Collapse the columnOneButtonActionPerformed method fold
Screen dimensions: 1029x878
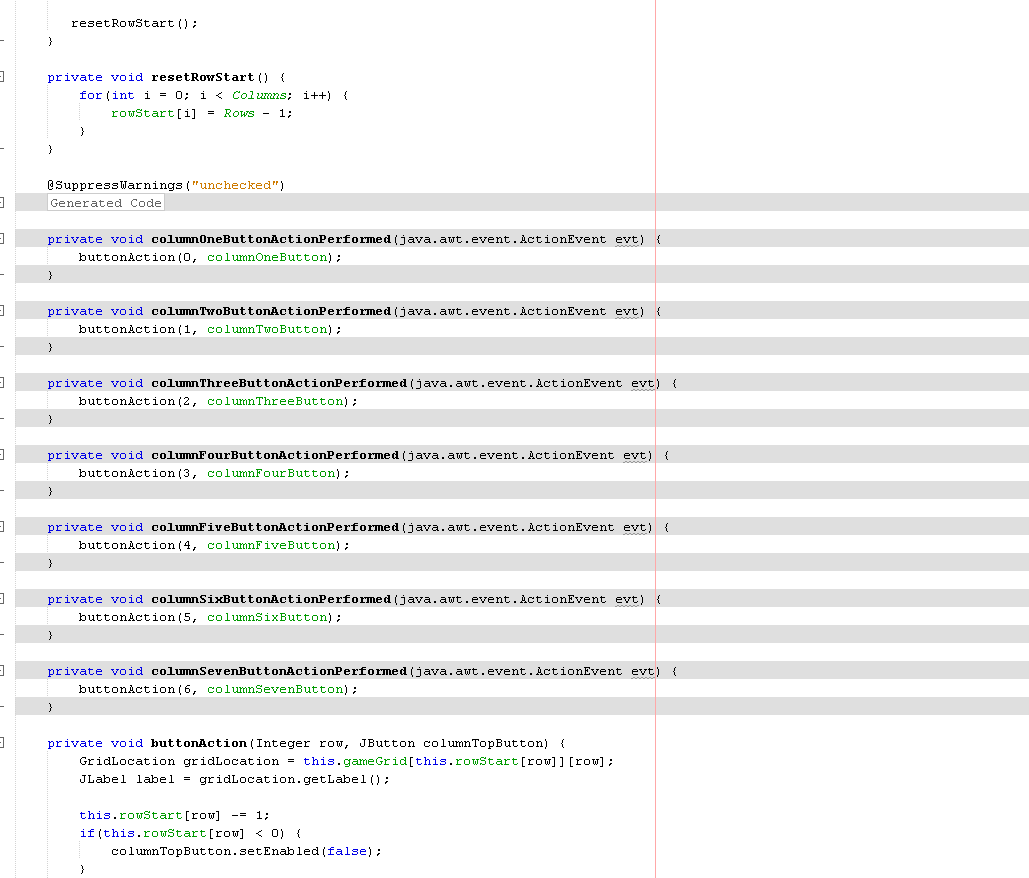point(3,238)
